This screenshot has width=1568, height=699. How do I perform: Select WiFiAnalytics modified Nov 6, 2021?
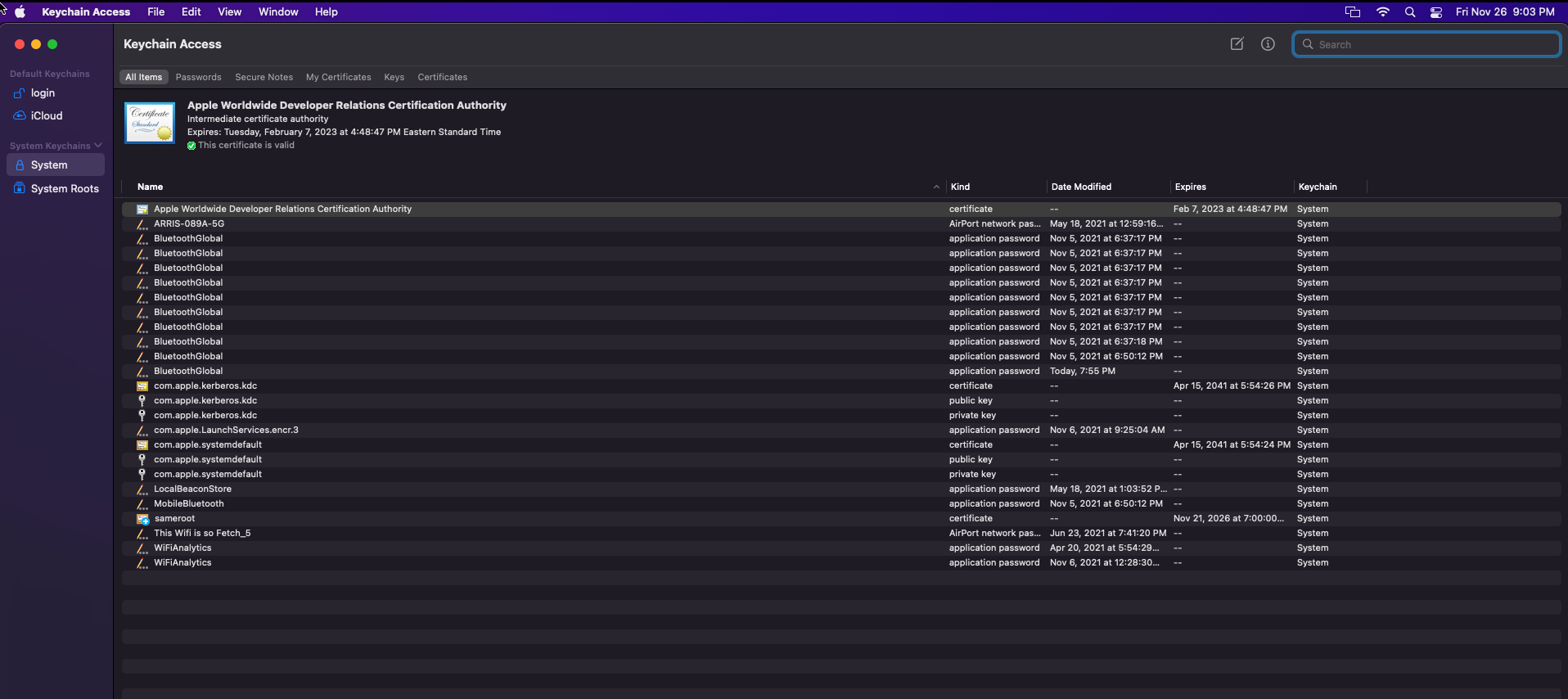click(841, 563)
